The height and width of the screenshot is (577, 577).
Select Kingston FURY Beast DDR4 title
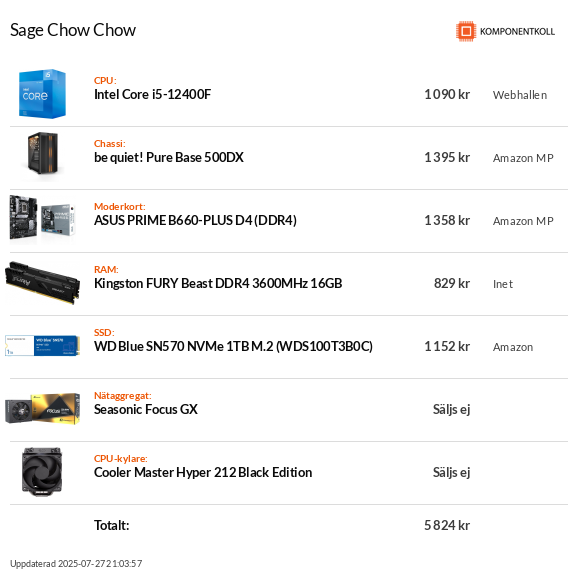218,283
